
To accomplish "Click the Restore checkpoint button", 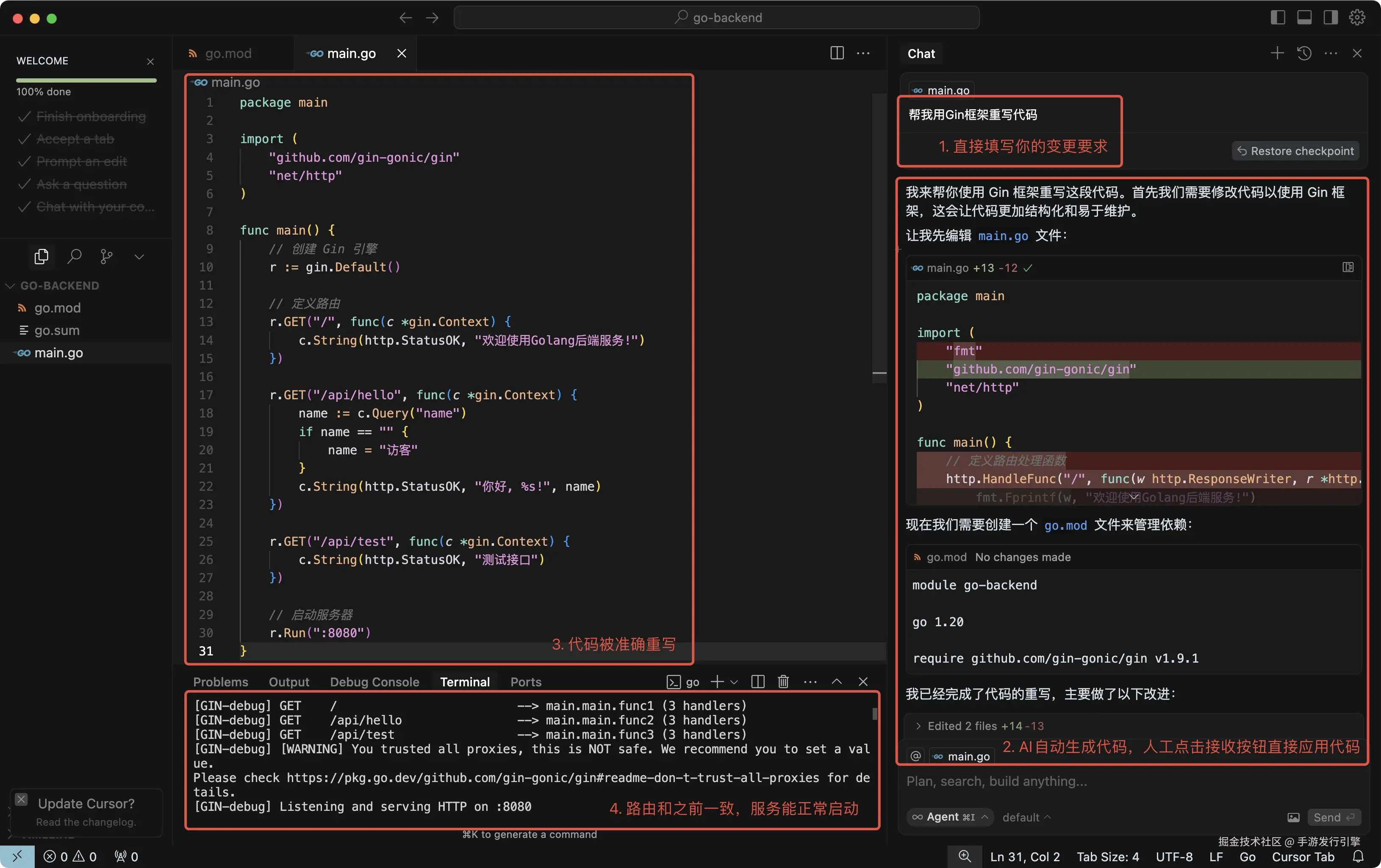I will tap(1295, 151).
